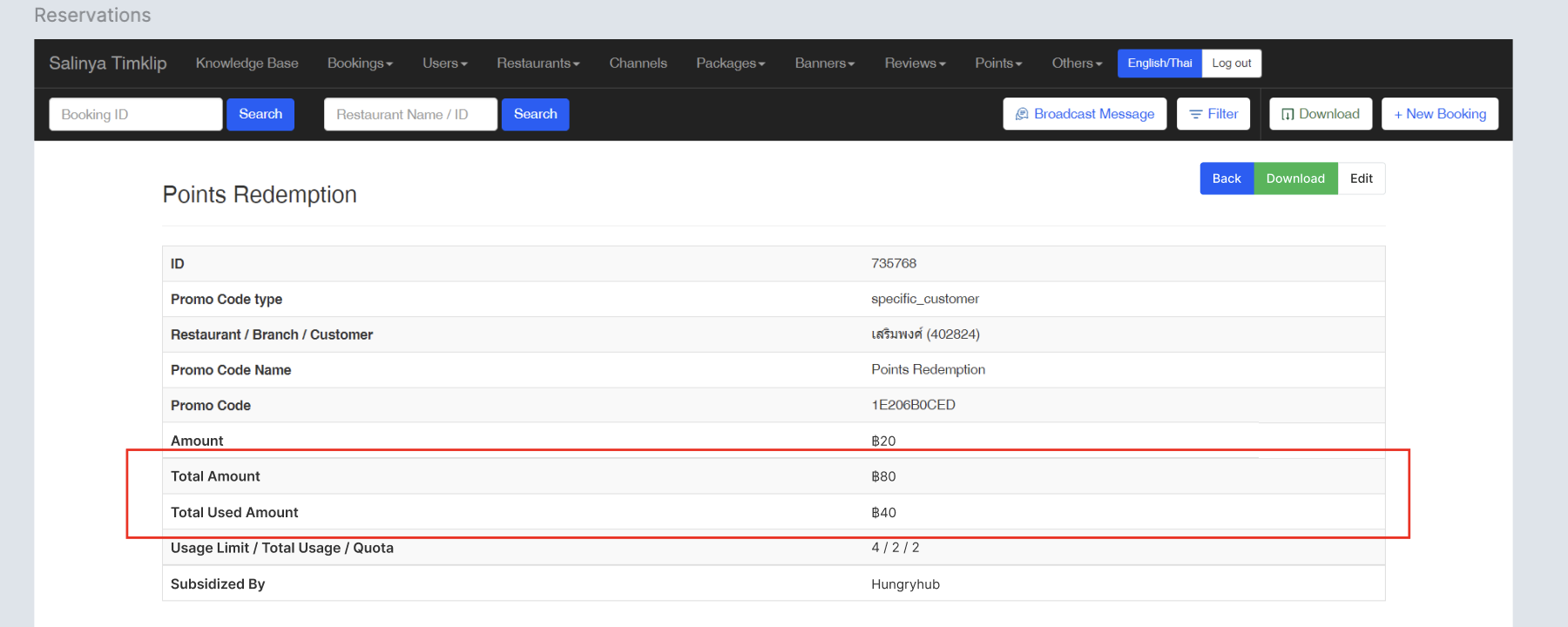Image resolution: width=1568 pixels, height=627 pixels.
Task: Open the Packages dropdown
Action: pyautogui.click(x=730, y=64)
